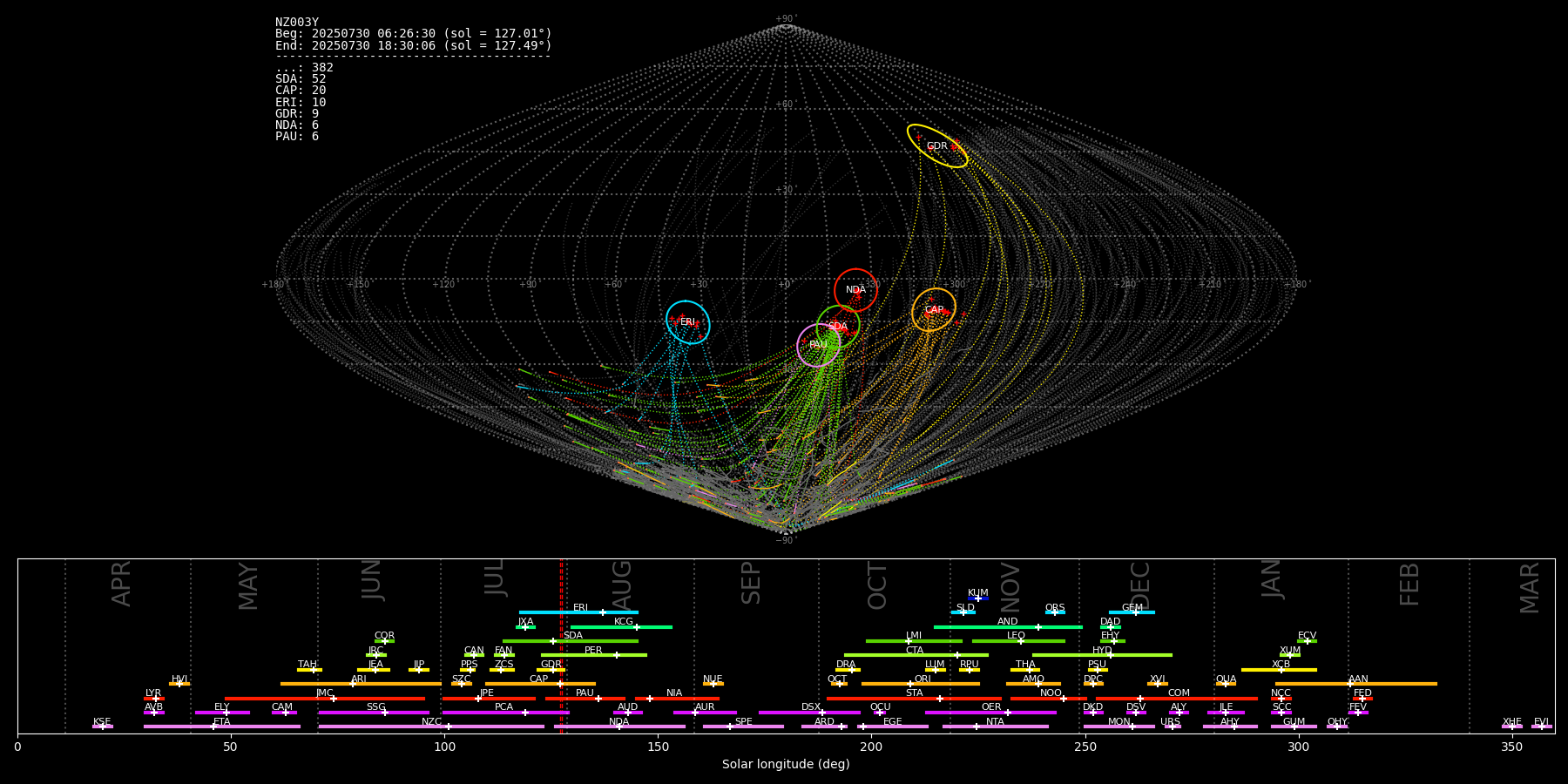Click the 'SDA: 52' count line
The height and width of the screenshot is (784, 1568).
(x=301, y=79)
